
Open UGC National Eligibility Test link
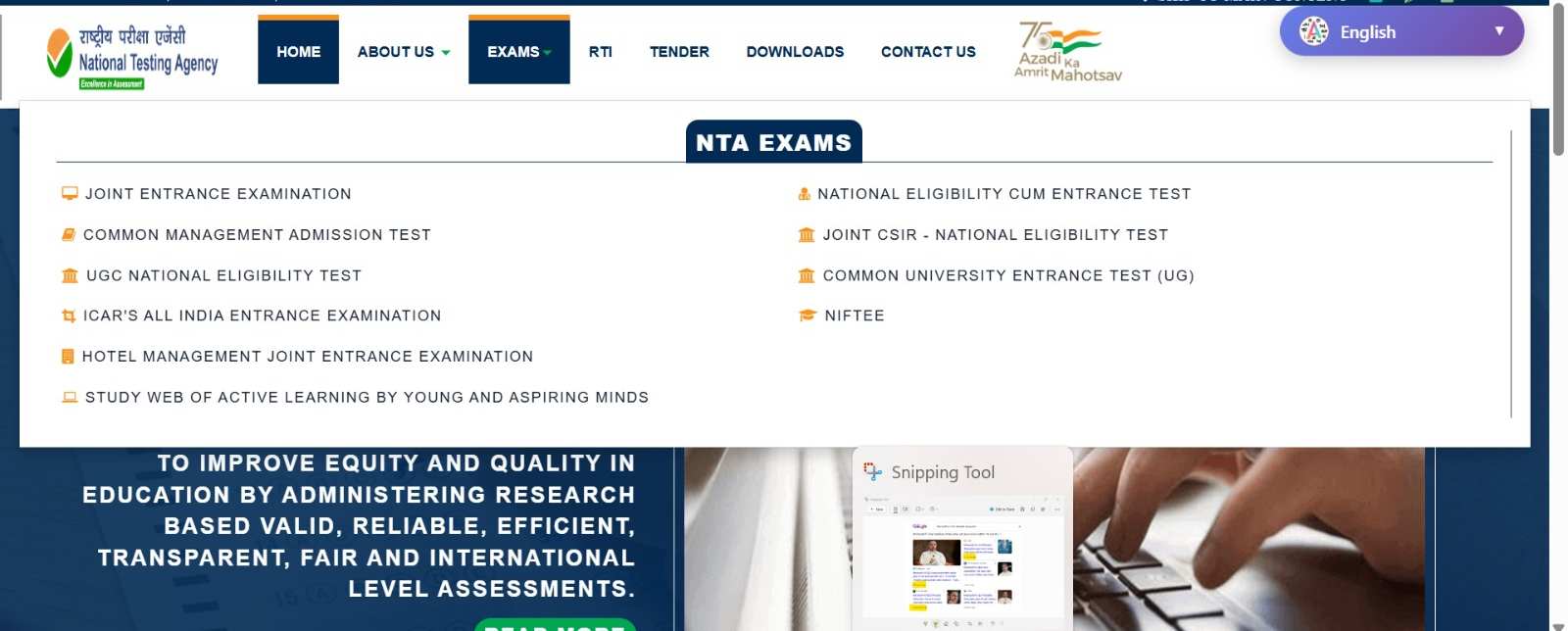click(x=223, y=276)
